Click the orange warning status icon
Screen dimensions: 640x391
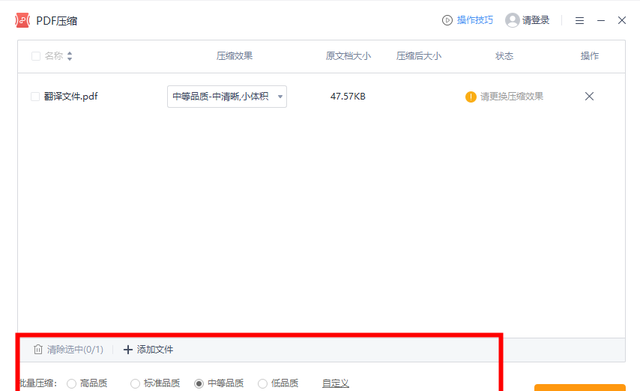[x=471, y=97]
